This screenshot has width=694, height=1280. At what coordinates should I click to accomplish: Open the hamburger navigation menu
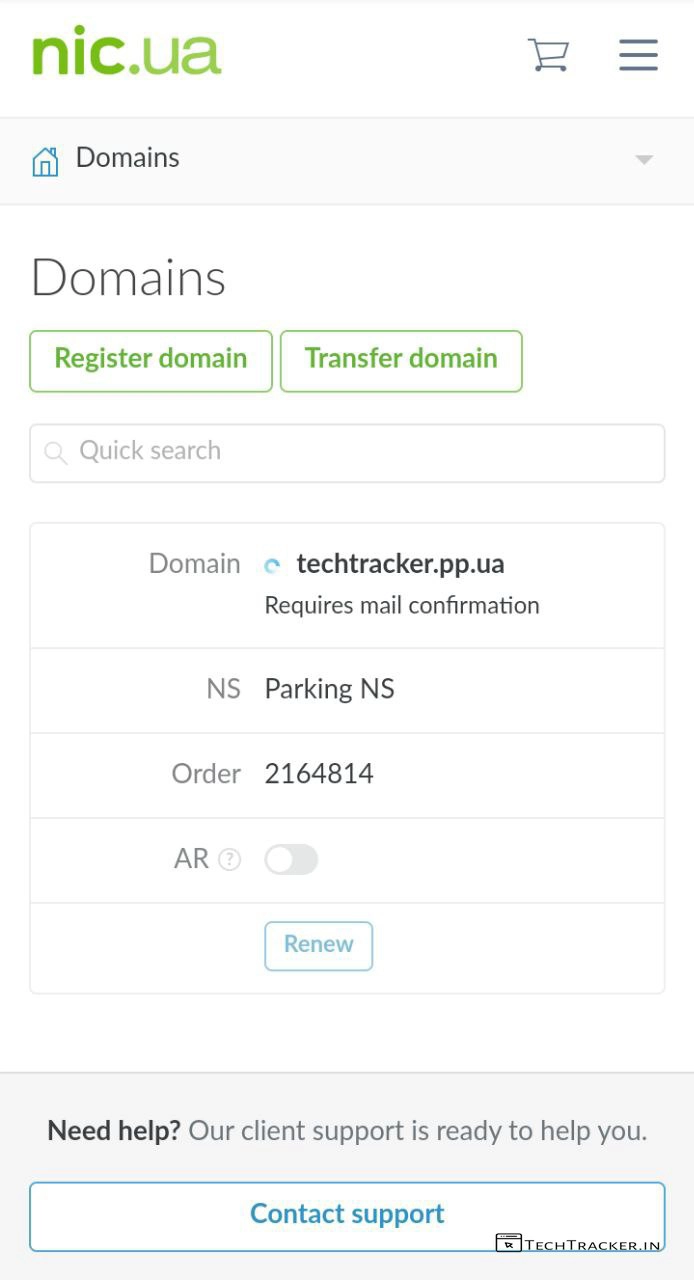(638, 54)
